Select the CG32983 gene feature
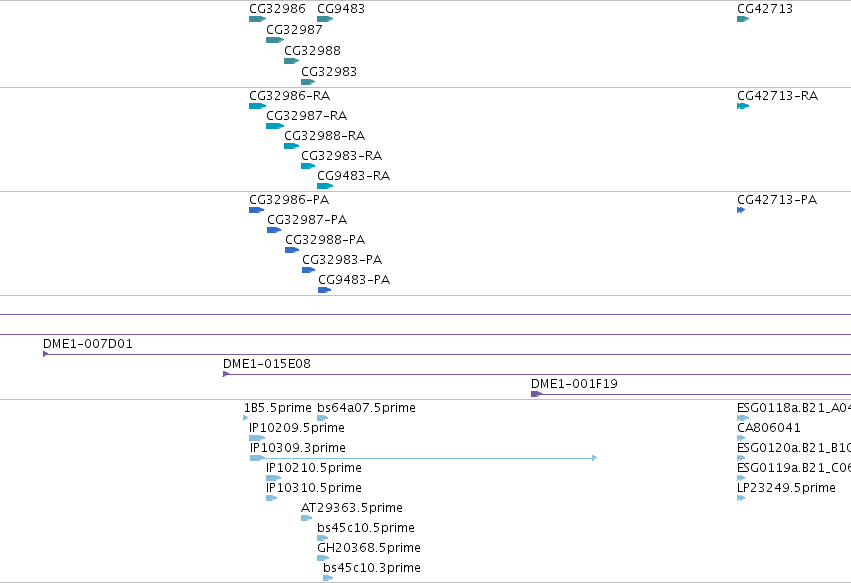The image size is (851, 583). (308, 82)
